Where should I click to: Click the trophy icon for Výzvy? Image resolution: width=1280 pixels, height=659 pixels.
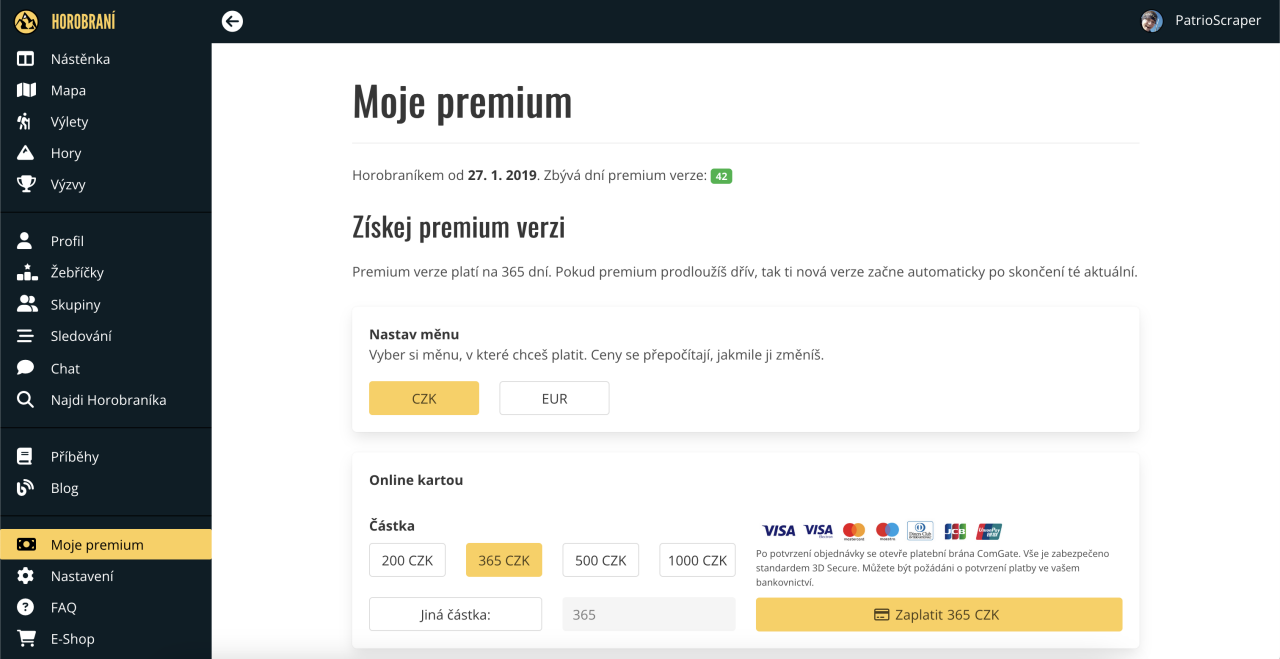point(26,184)
